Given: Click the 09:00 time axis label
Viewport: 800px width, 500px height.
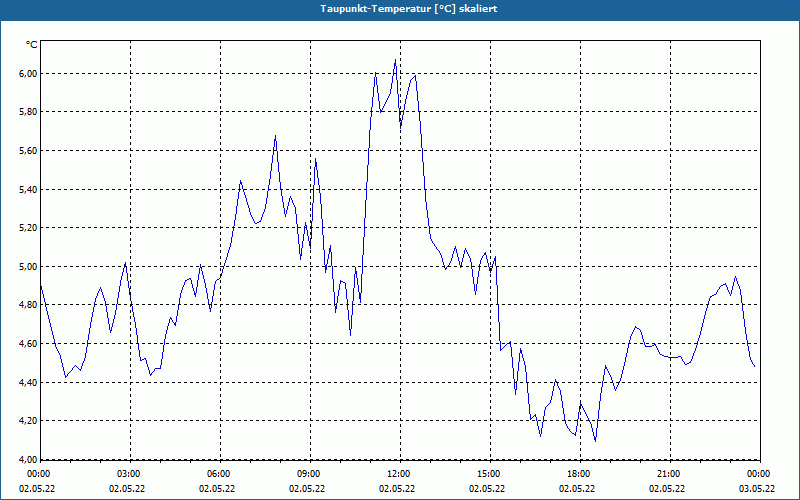Looking at the screenshot, I should click(x=310, y=474).
